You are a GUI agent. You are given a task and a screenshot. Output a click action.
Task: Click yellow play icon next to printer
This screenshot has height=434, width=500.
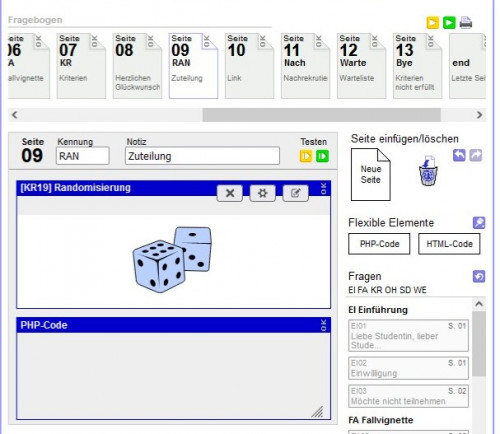pos(433,23)
